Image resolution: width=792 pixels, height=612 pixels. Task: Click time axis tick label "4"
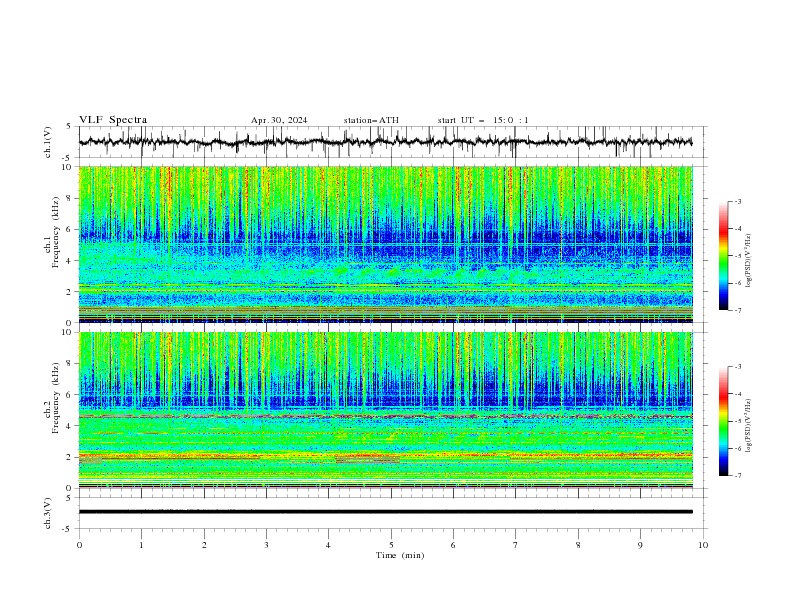pyautogui.click(x=329, y=545)
